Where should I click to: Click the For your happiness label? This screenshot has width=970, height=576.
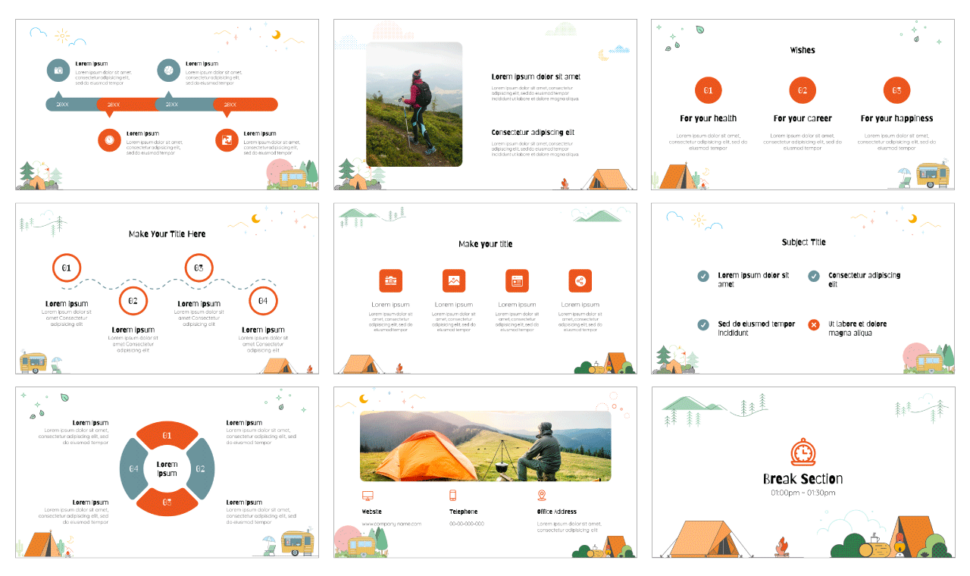pyautogui.click(x=896, y=117)
